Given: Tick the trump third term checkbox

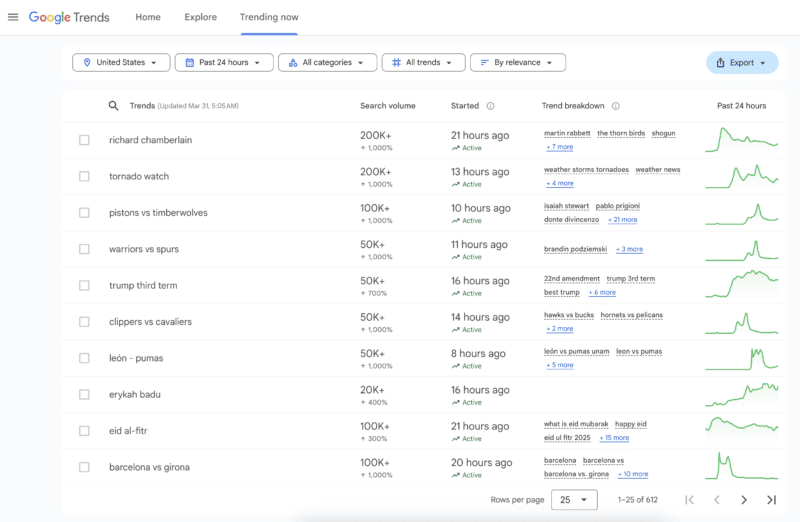Looking at the screenshot, I should pos(84,285).
